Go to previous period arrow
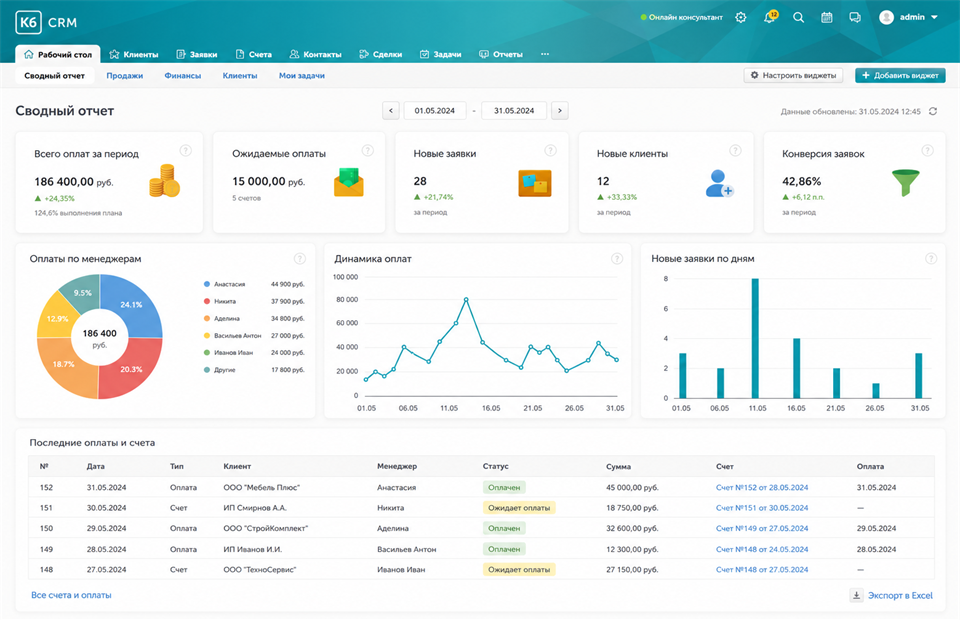960x620 pixels. coord(391,111)
